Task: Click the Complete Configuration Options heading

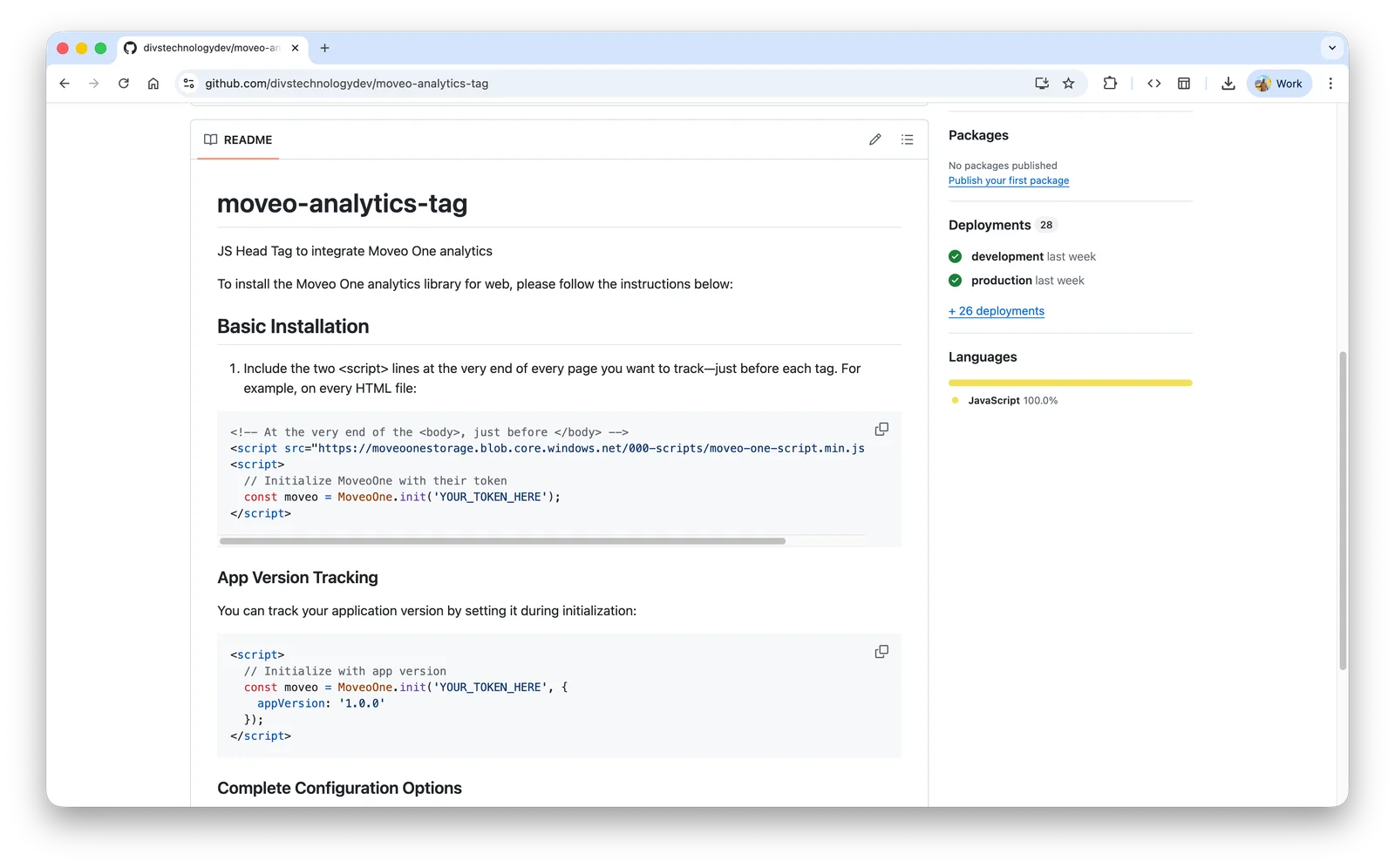Action: (339, 788)
